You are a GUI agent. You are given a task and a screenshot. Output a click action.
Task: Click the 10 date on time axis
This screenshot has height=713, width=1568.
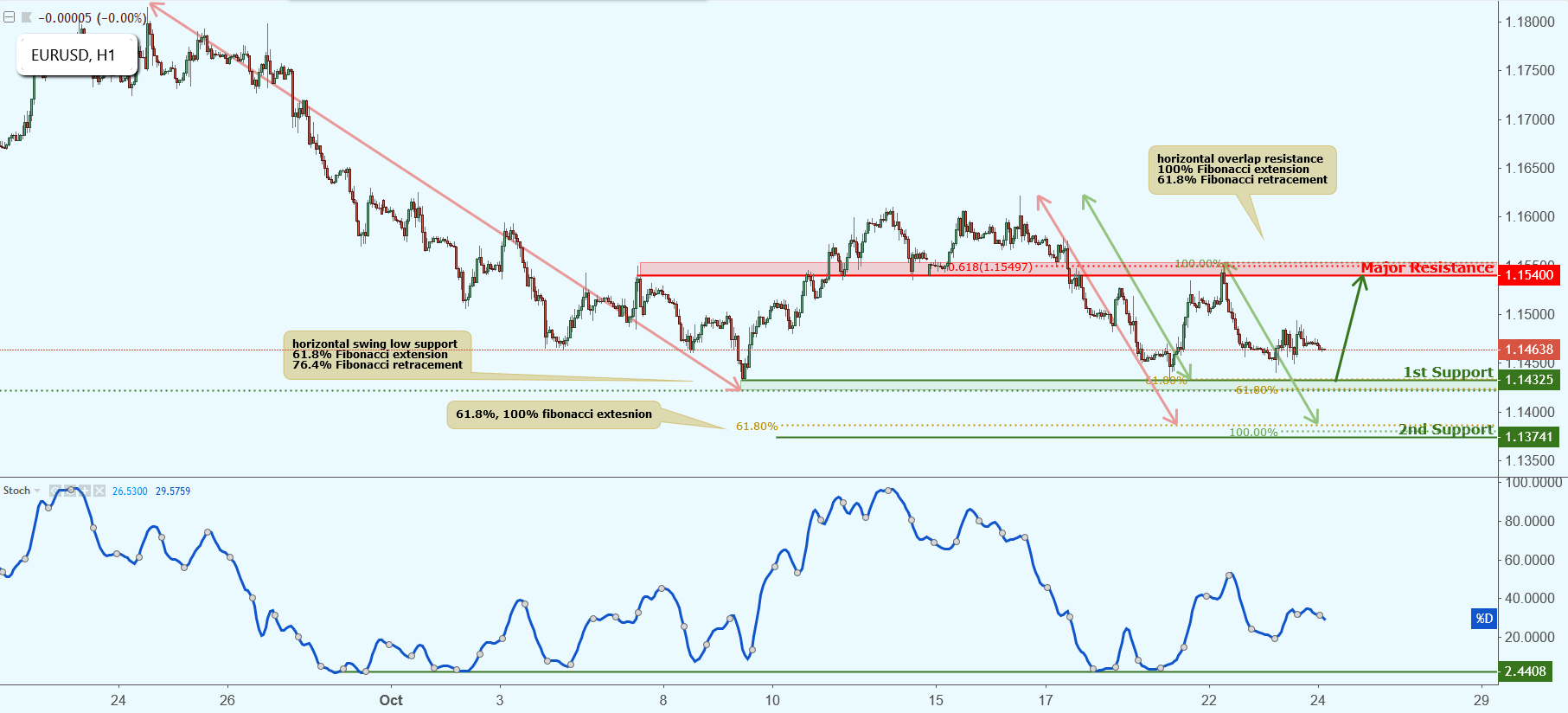[771, 700]
